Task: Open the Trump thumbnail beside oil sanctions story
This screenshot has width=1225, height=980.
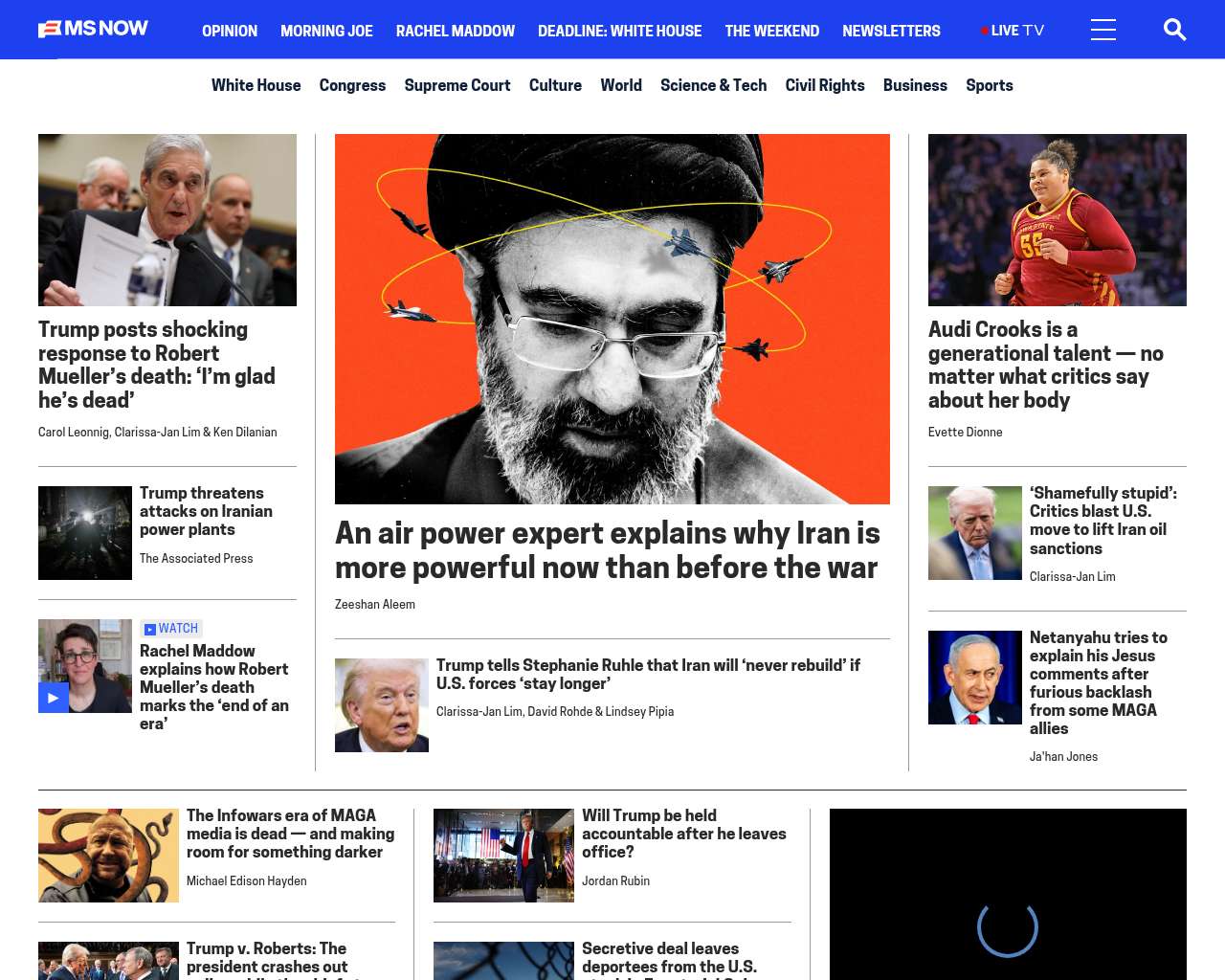Action: 975,533
